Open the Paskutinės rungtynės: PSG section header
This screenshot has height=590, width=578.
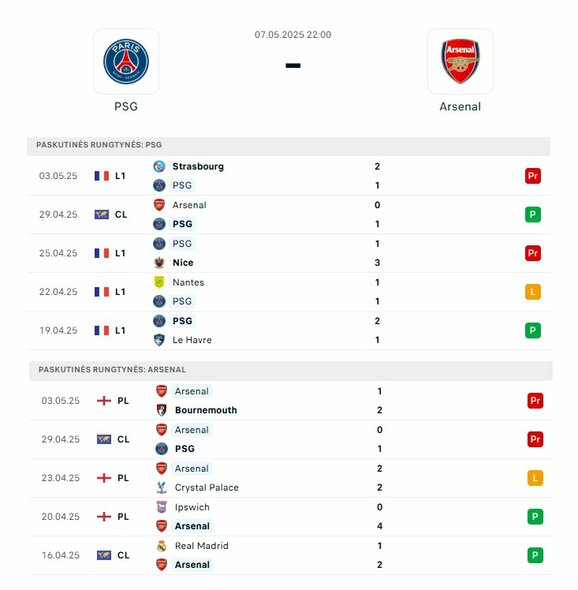pyautogui.click(x=289, y=145)
